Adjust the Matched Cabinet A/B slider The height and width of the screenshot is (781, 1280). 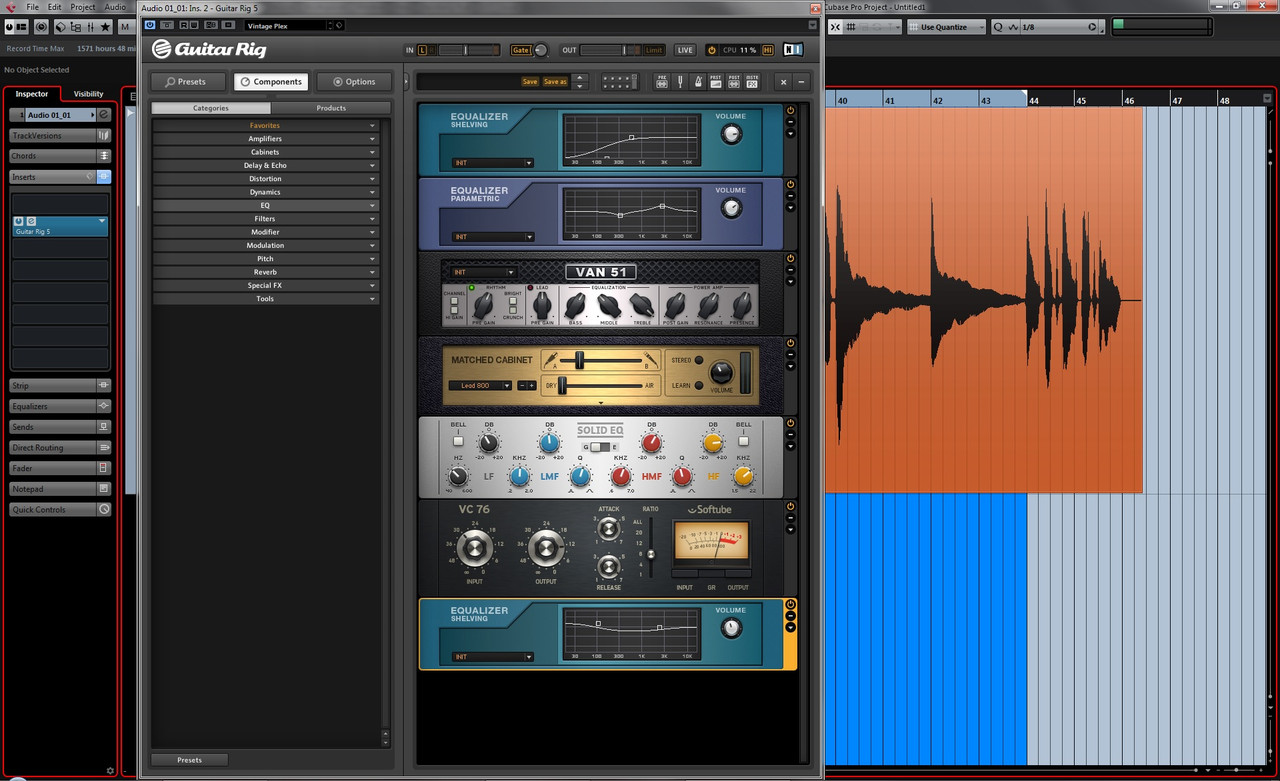coord(578,359)
